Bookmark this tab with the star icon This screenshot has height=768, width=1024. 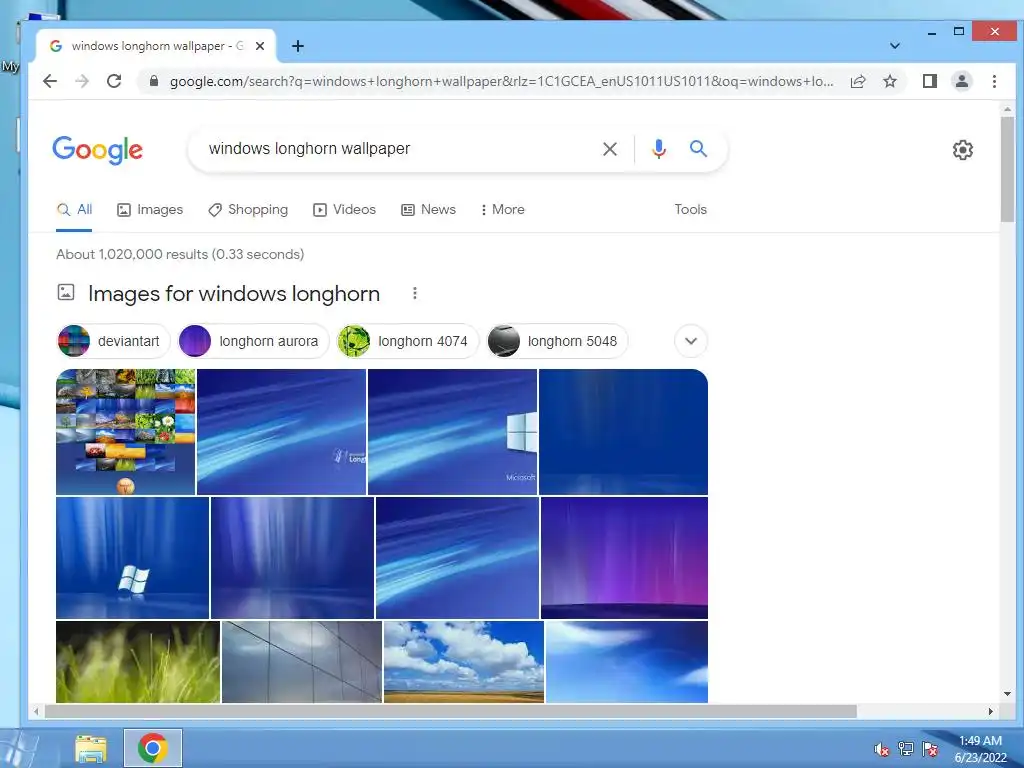point(889,81)
